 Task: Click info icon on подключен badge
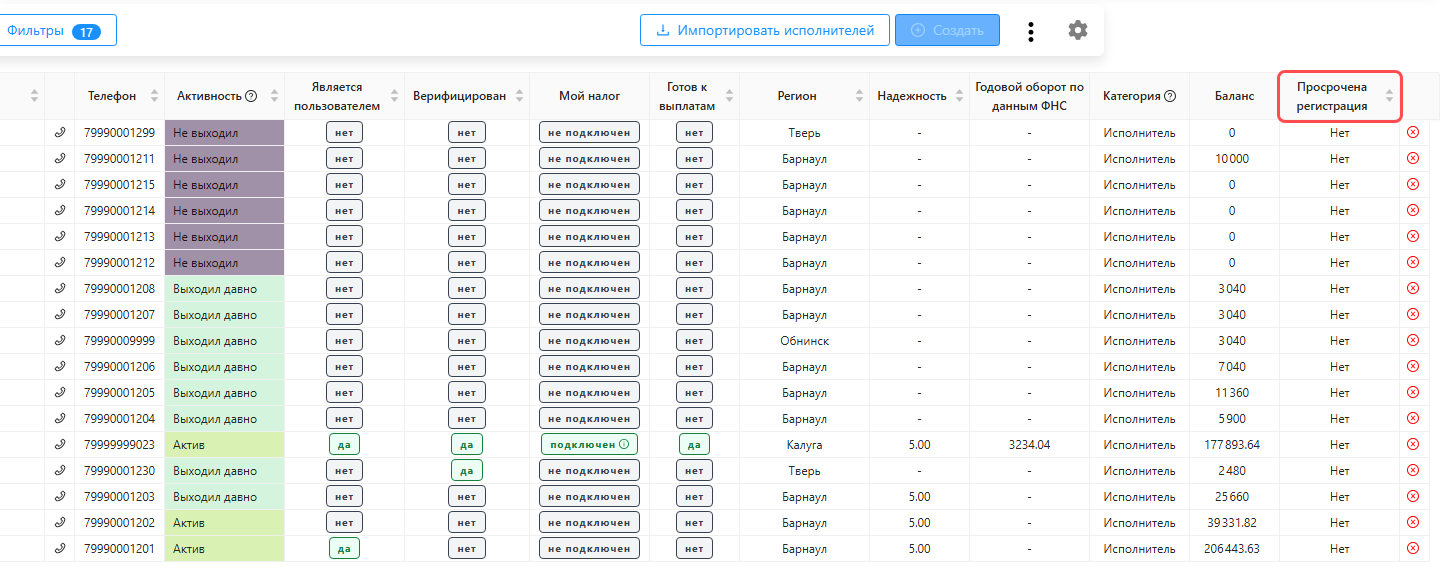[x=624, y=444]
